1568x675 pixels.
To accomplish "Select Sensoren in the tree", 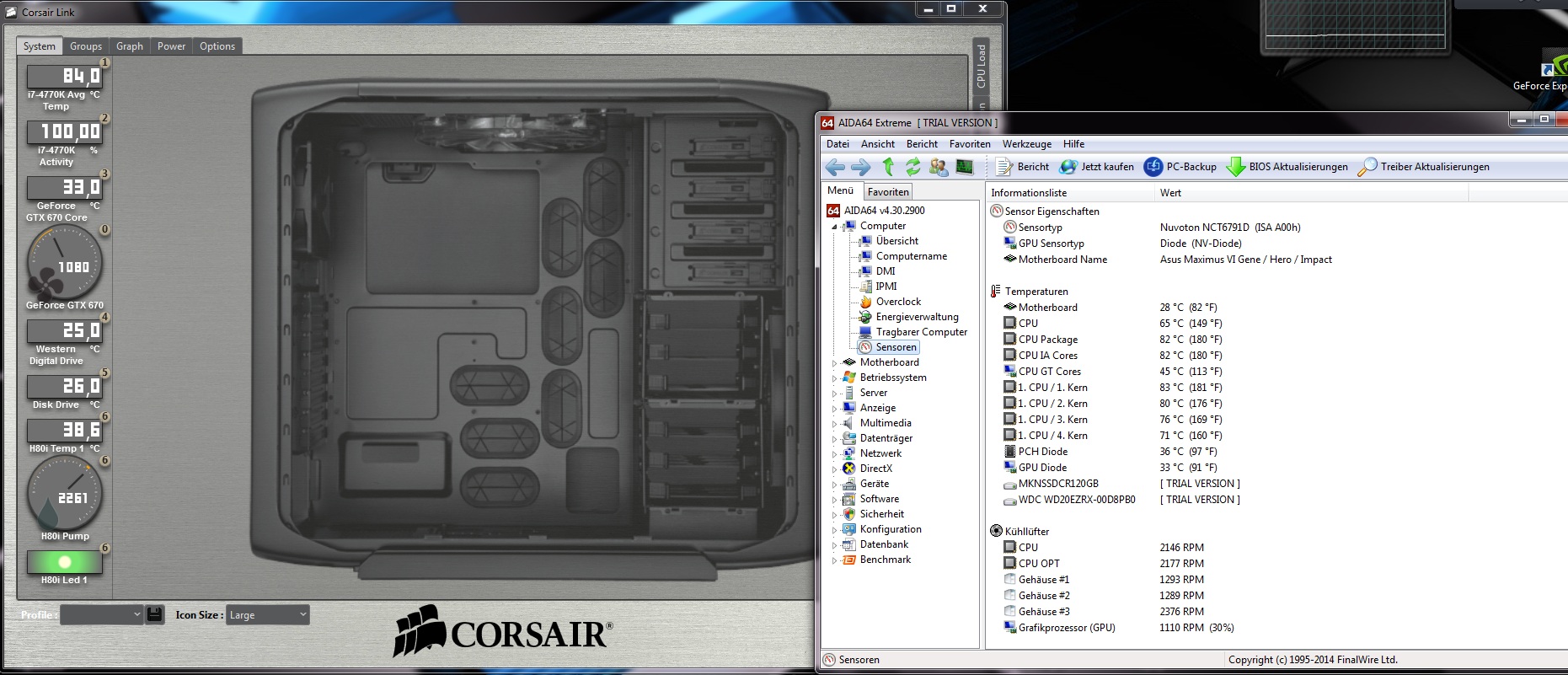I will (x=896, y=347).
